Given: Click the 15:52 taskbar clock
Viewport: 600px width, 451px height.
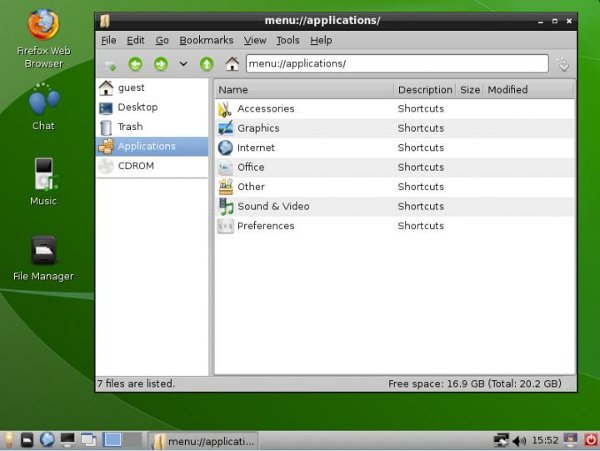Looking at the screenshot, I should pos(545,441).
